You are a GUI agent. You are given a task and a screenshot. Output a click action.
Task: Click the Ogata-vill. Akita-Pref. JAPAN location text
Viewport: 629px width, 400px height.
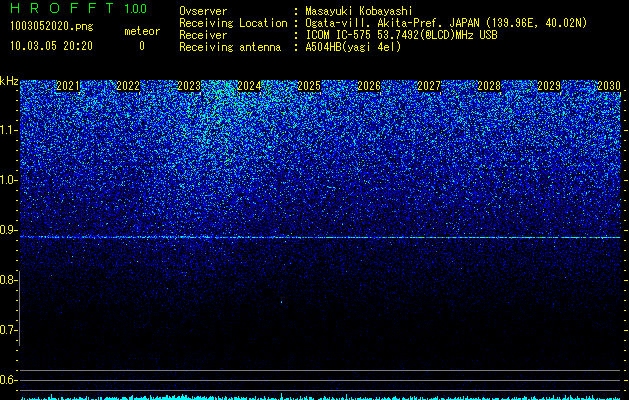(446, 23)
